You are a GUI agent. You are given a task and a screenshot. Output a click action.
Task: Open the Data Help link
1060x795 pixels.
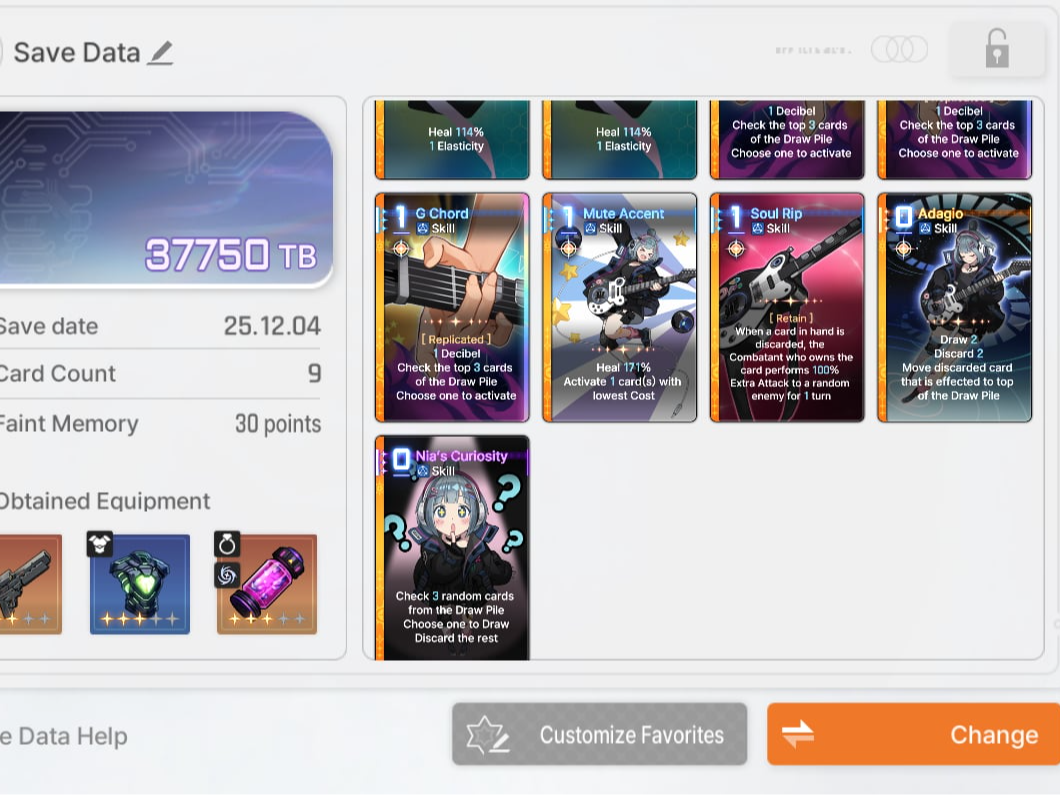tap(64, 736)
